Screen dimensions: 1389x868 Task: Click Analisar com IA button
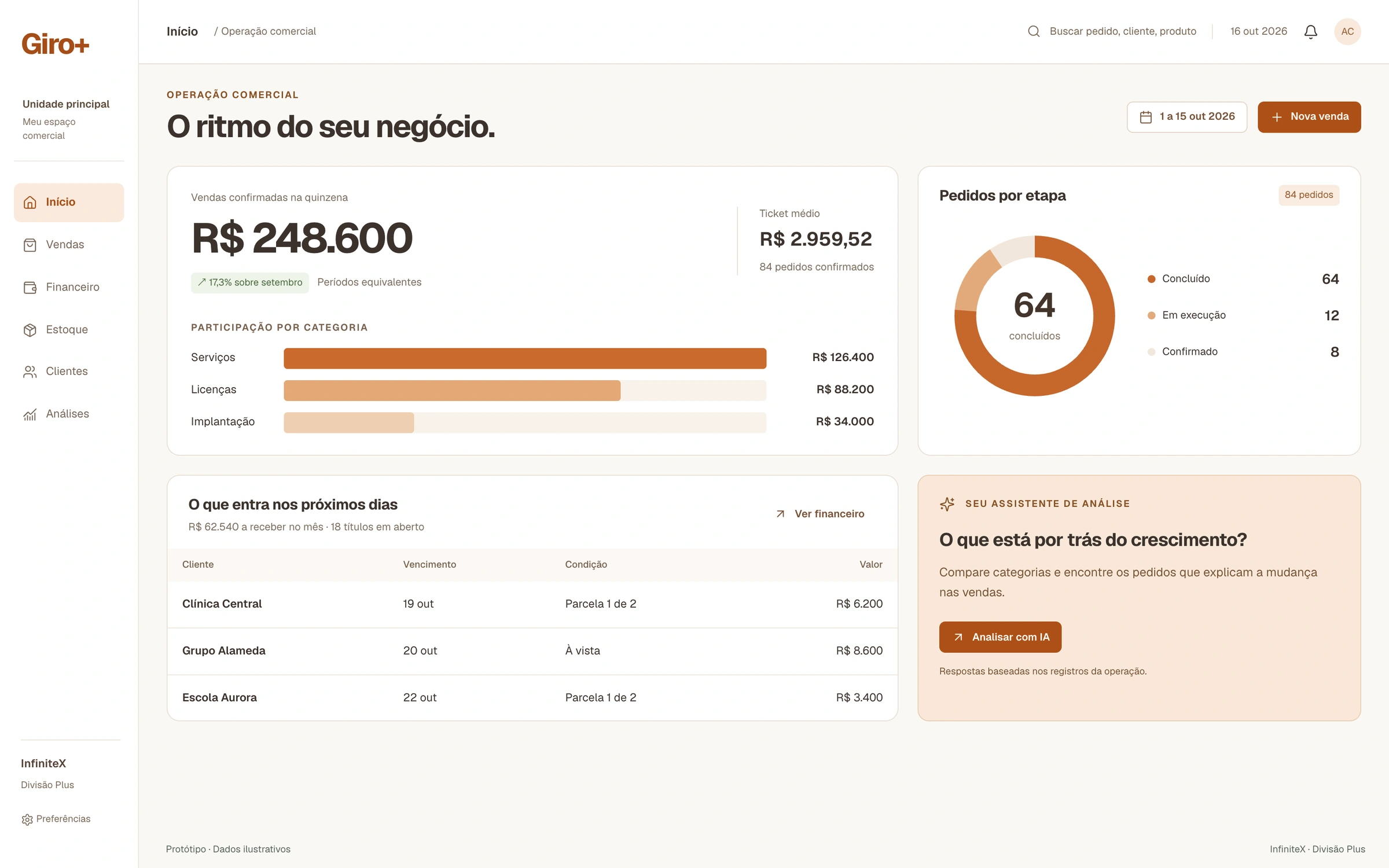[1000, 637]
